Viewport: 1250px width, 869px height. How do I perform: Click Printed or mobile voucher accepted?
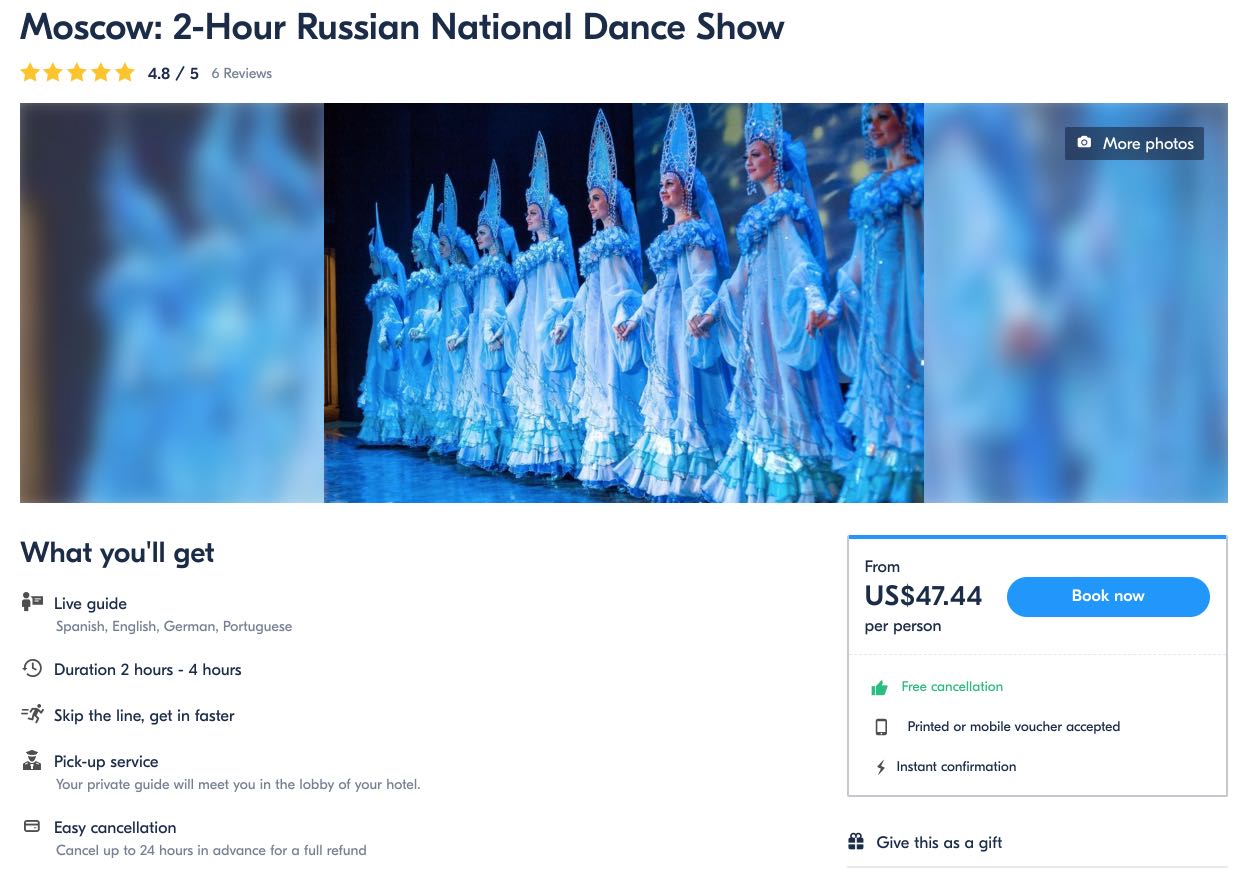tap(1014, 727)
